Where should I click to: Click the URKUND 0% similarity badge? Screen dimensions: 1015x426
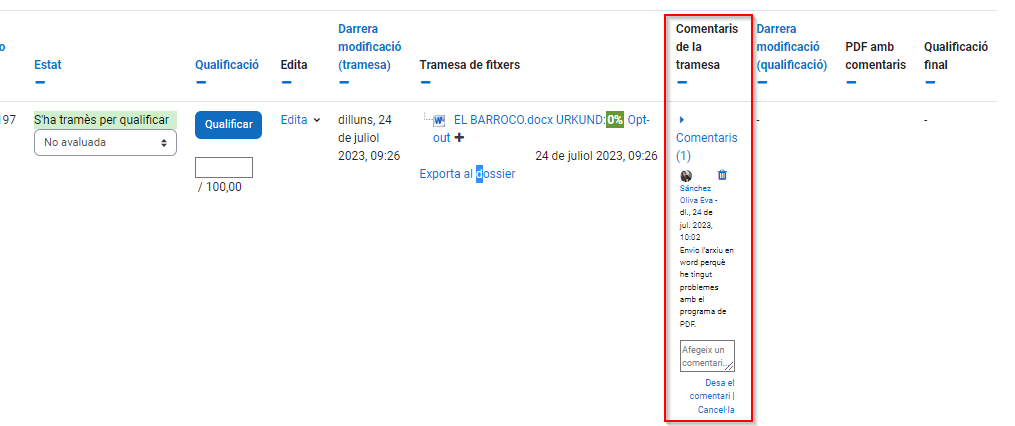tap(614, 120)
